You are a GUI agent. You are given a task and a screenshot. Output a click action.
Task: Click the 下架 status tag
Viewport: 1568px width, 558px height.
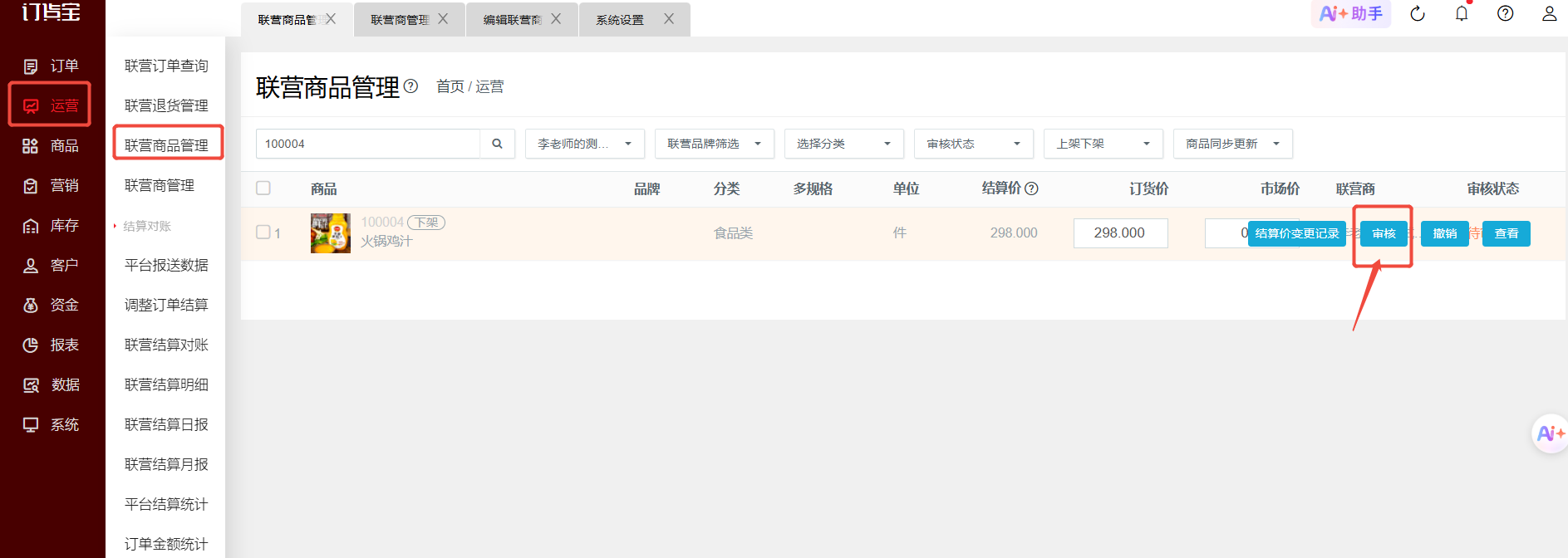pos(426,223)
